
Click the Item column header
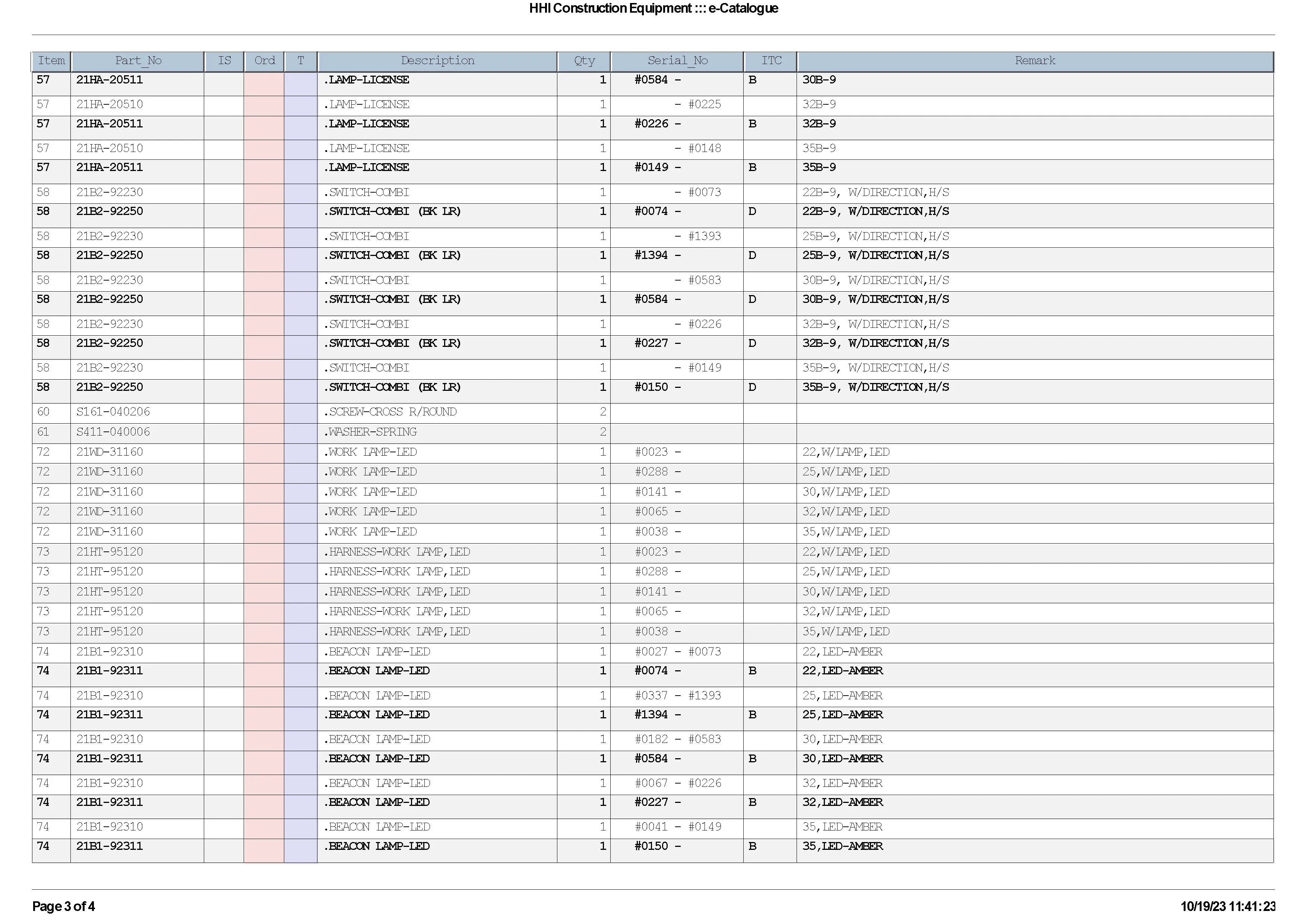pos(51,61)
